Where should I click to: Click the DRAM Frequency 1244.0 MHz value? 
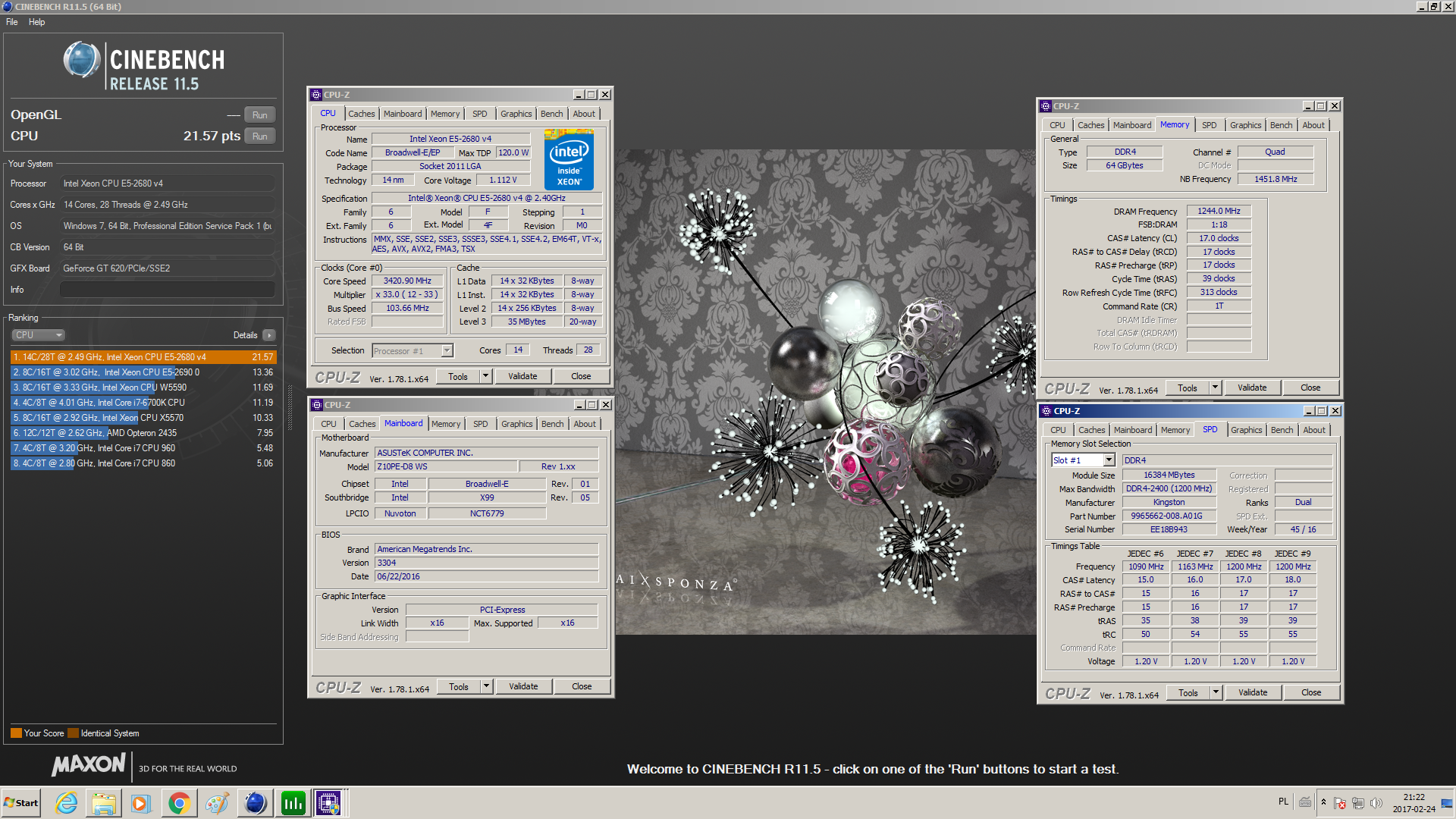click(x=1219, y=212)
